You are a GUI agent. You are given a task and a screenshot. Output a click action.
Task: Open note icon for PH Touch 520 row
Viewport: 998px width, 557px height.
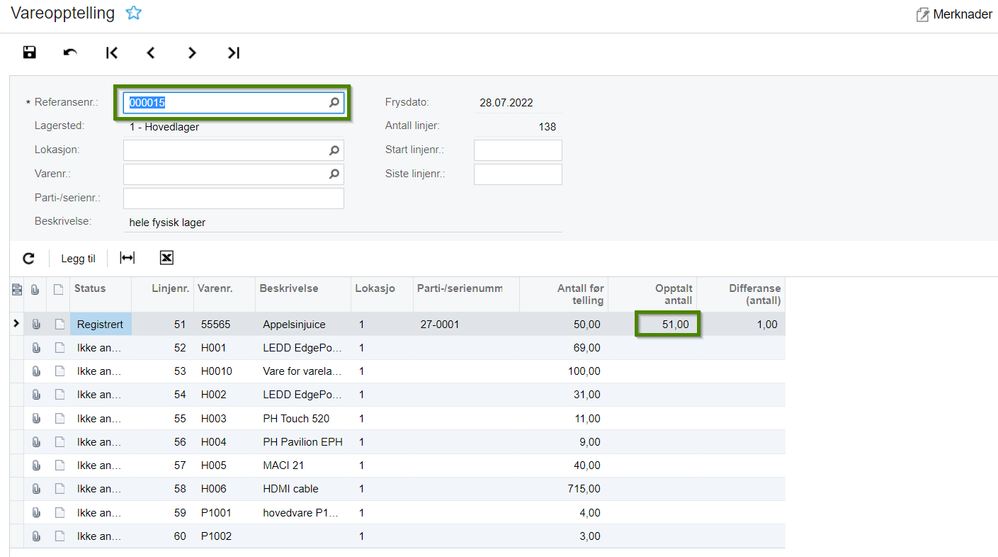tap(60, 419)
